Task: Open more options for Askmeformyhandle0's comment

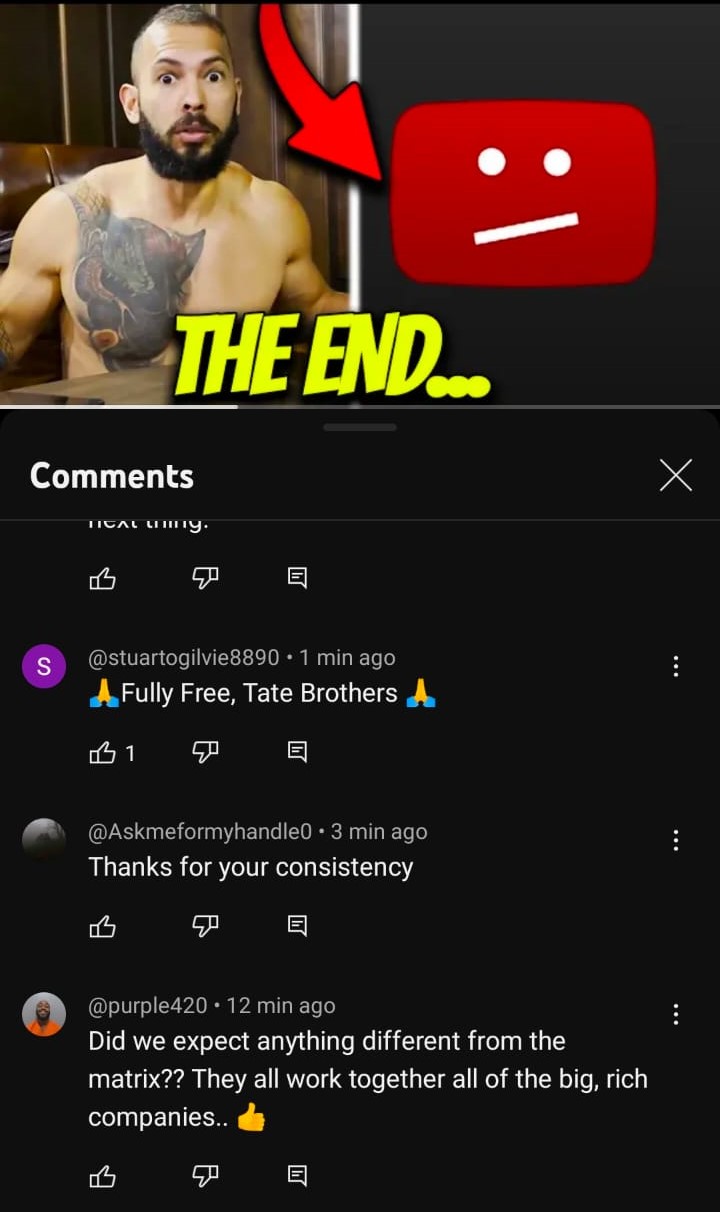Action: click(x=676, y=840)
